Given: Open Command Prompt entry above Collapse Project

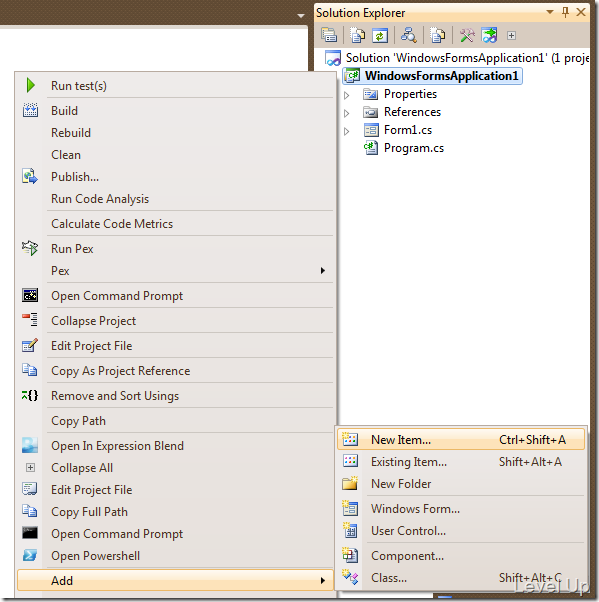Looking at the screenshot, I should [x=117, y=296].
